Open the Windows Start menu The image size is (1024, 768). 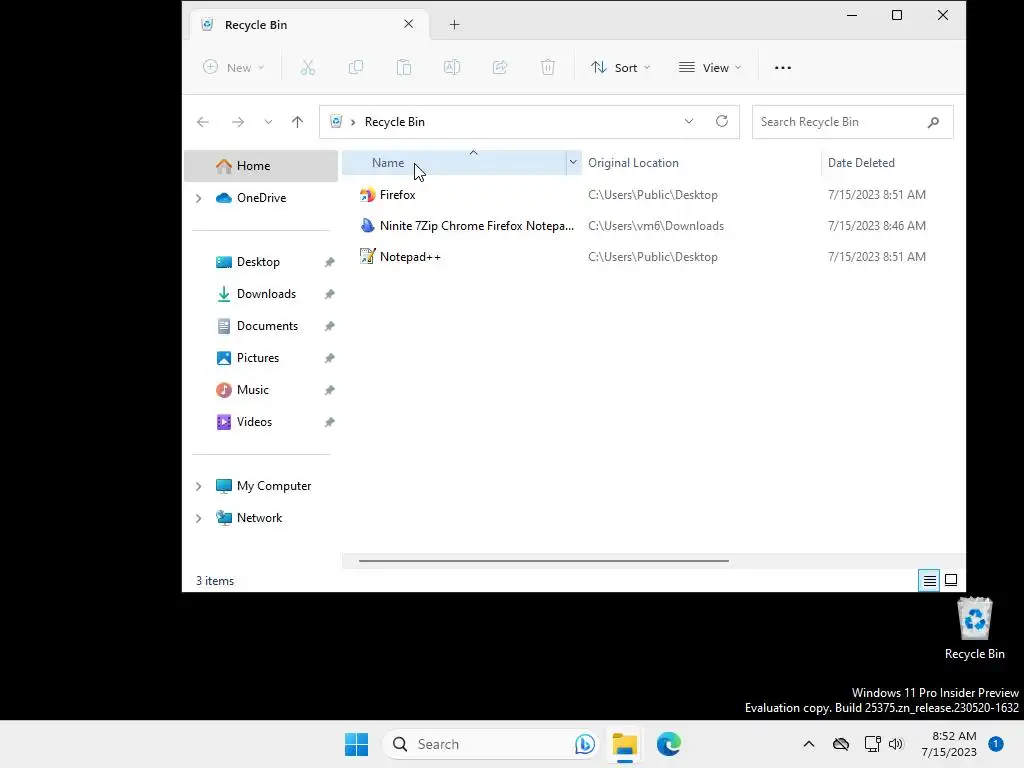(x=357, y=744)
